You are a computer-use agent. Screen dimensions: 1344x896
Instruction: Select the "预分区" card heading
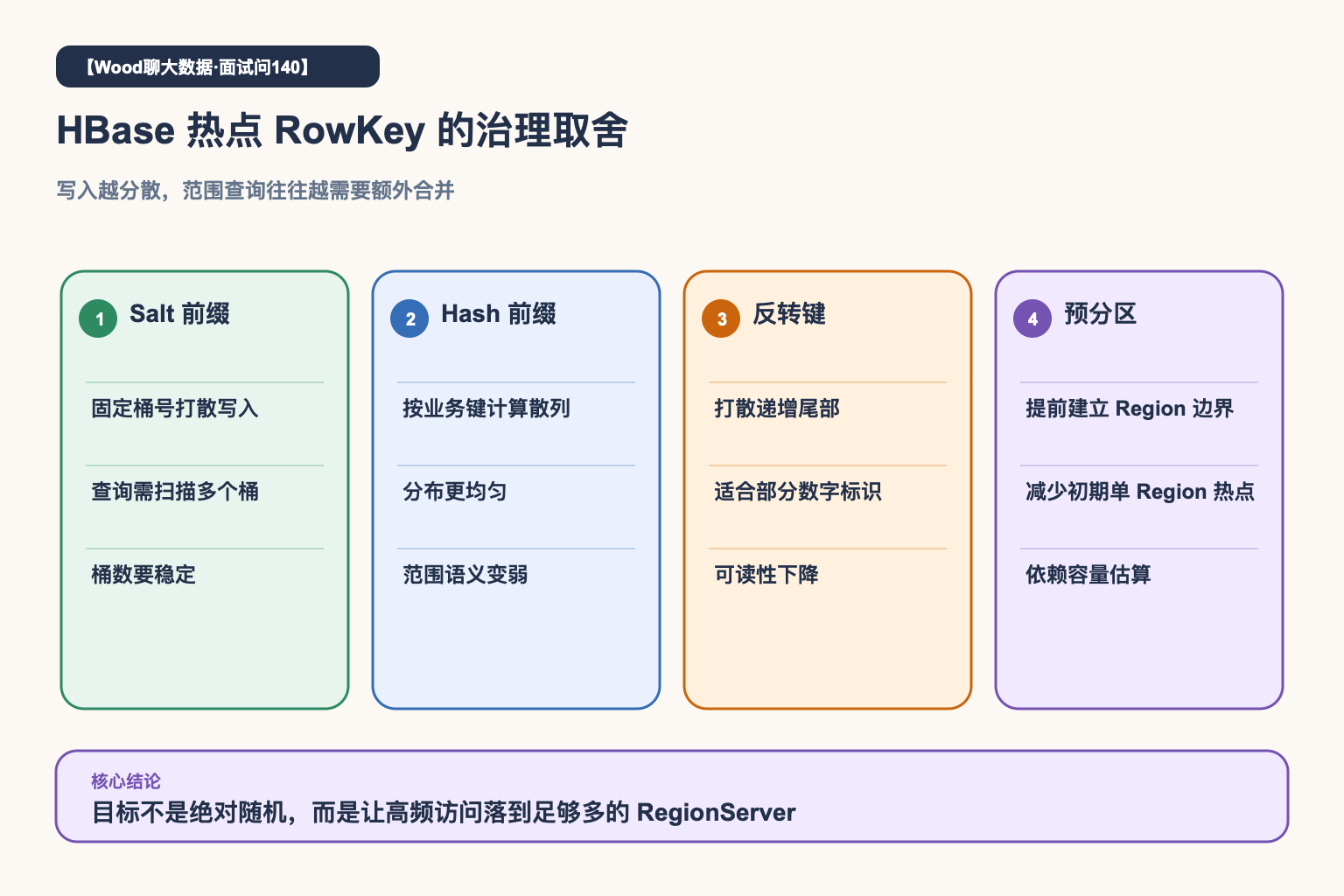click(1101, 314)
